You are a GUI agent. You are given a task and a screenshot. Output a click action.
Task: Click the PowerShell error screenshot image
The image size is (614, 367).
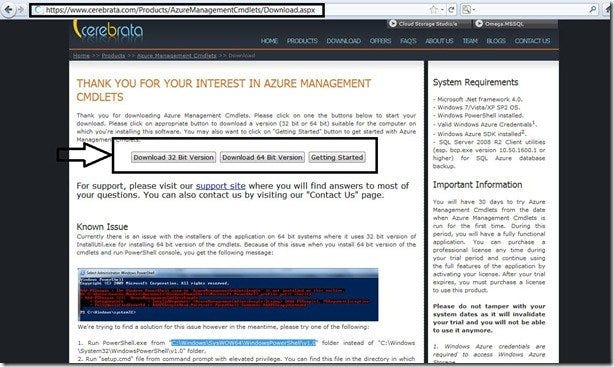228,295
